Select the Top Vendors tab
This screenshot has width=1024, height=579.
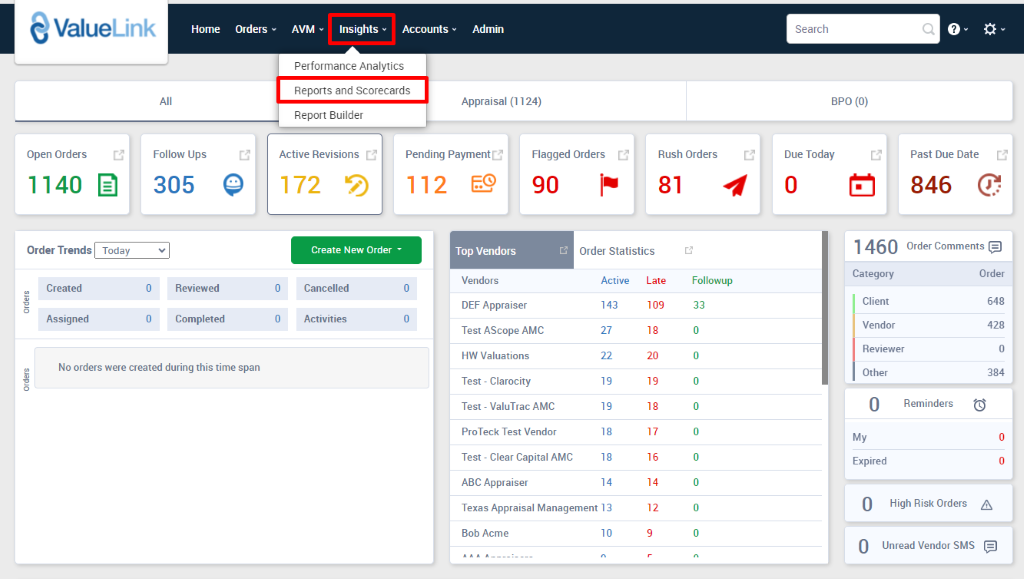(511, 251)
